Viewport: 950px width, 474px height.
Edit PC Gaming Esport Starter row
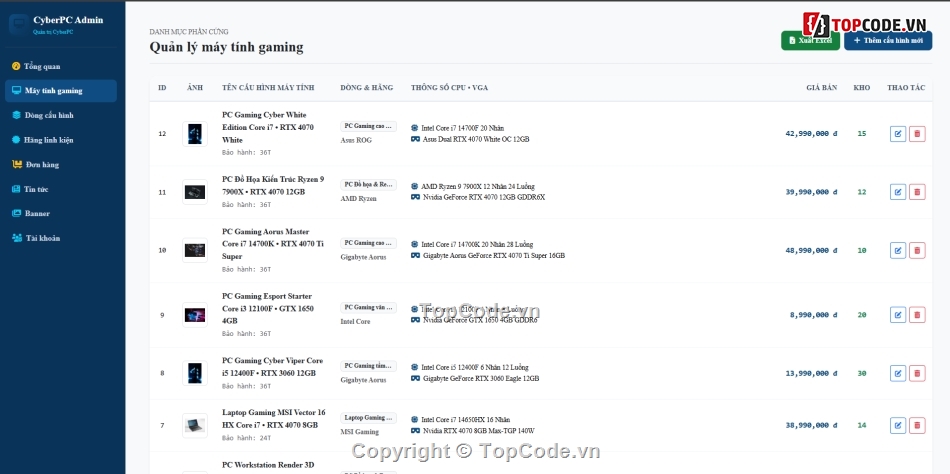click(x=898, y=315)
